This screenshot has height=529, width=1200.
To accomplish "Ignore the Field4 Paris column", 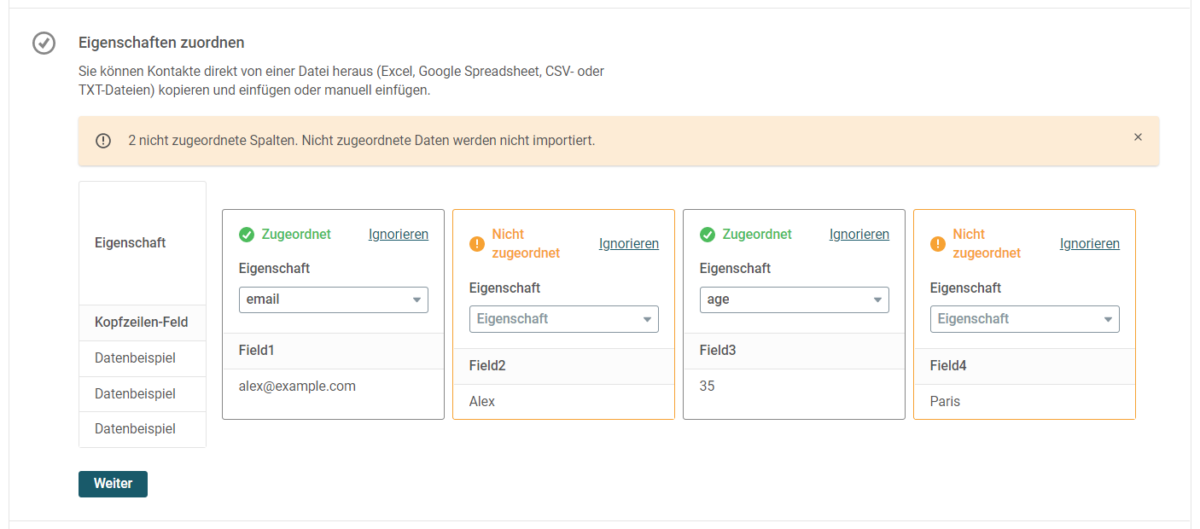I will pos(1090,243).
